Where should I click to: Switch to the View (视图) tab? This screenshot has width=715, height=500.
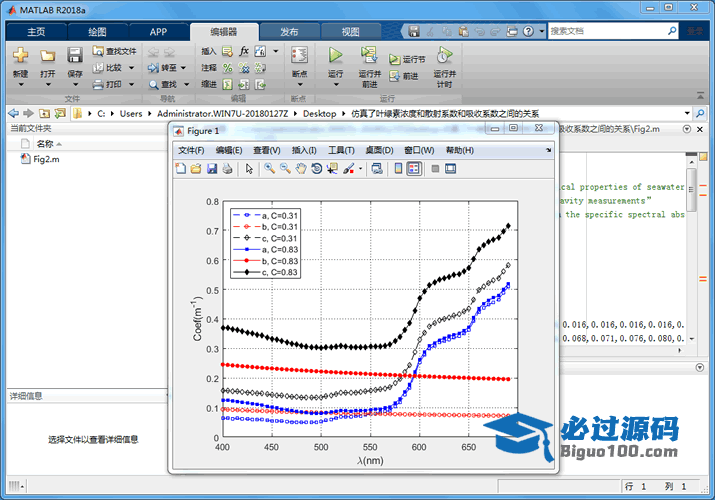350,32
